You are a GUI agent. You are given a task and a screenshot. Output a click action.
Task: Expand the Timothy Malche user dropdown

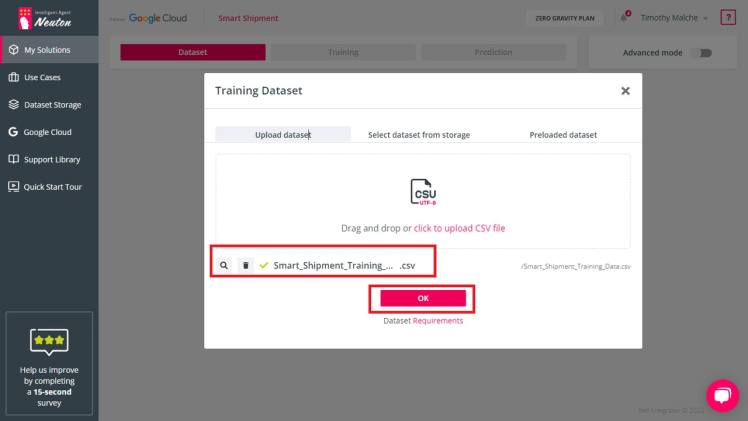click(674, 18)
